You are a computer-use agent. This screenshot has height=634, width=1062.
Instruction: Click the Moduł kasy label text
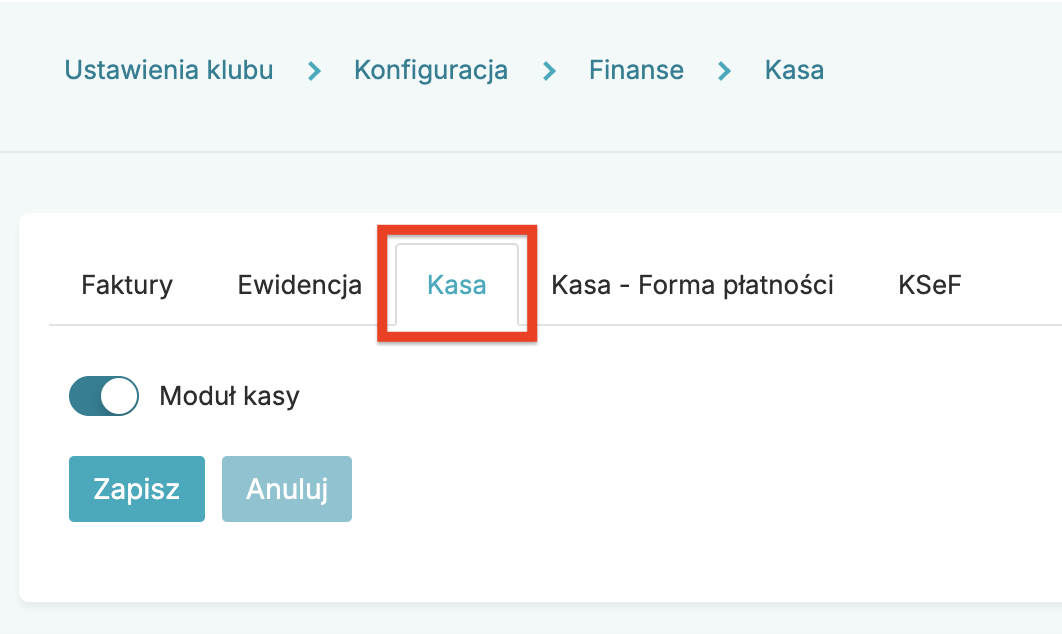(x=229, y=396)
